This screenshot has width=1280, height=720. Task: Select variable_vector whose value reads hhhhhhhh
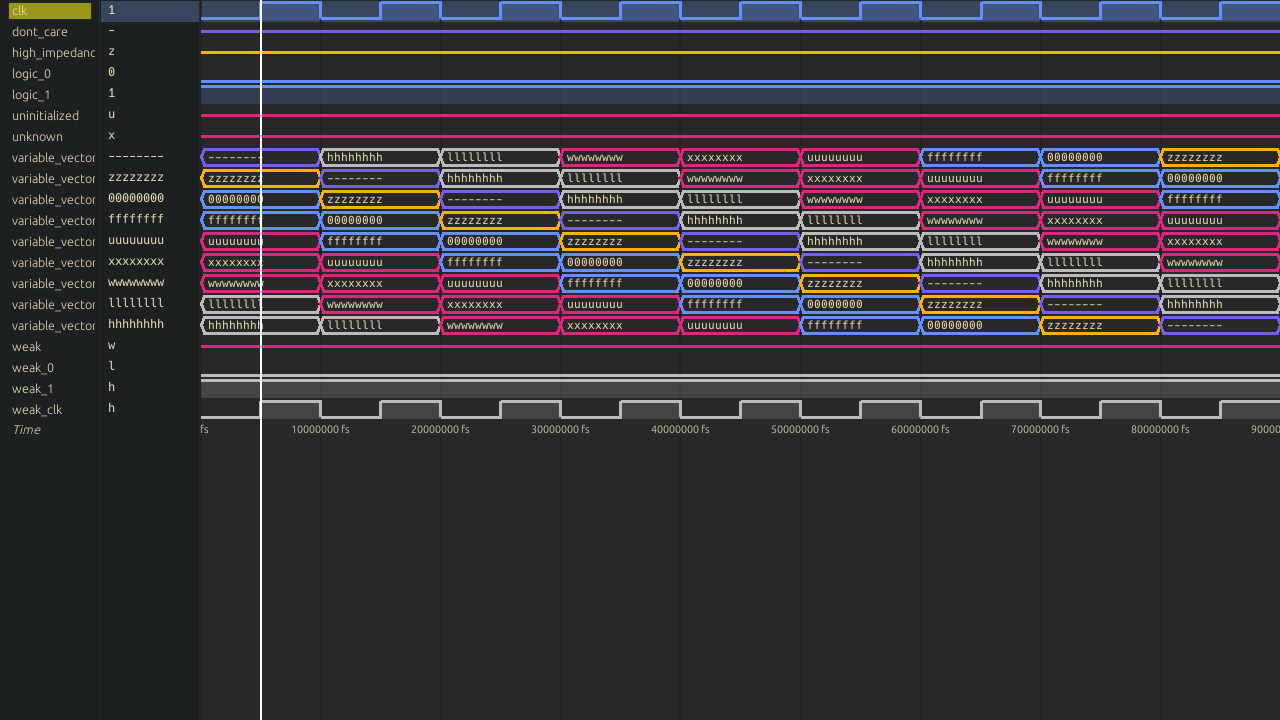54,326
